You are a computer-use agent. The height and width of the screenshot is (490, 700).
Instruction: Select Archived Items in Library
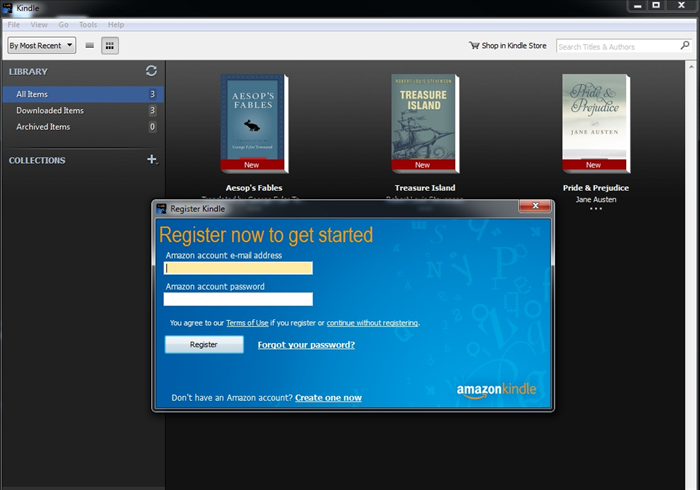tap(83, 127)
